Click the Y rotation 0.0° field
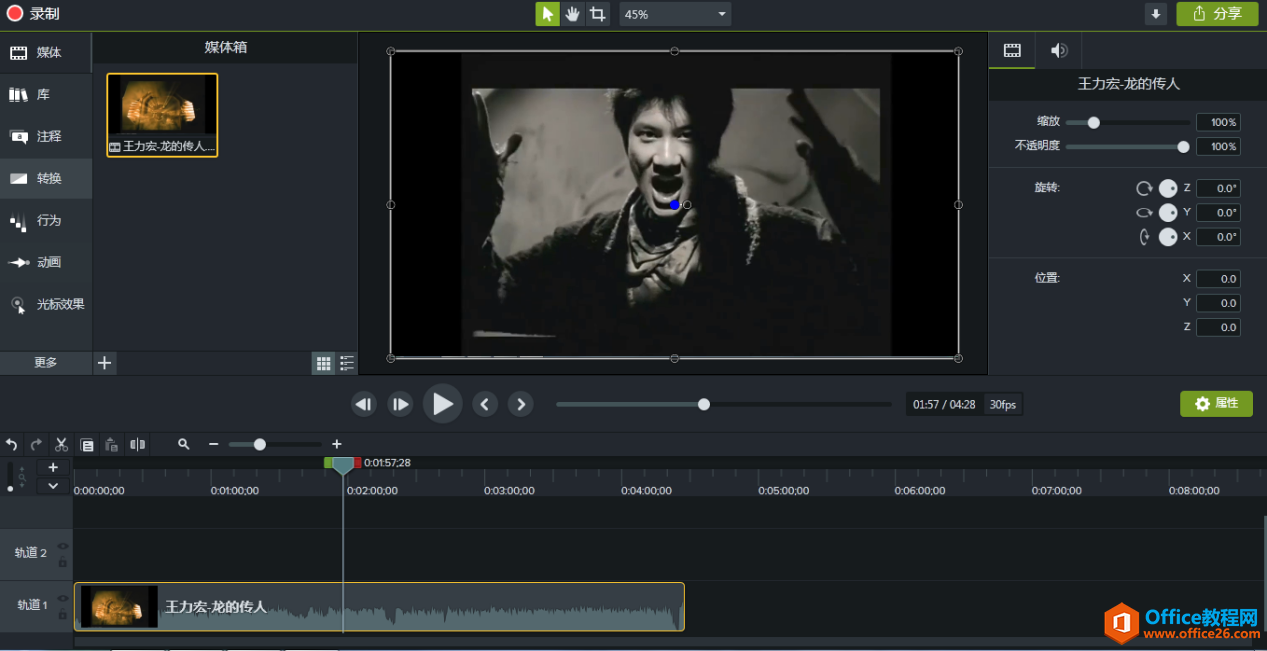 (1218, 213)
